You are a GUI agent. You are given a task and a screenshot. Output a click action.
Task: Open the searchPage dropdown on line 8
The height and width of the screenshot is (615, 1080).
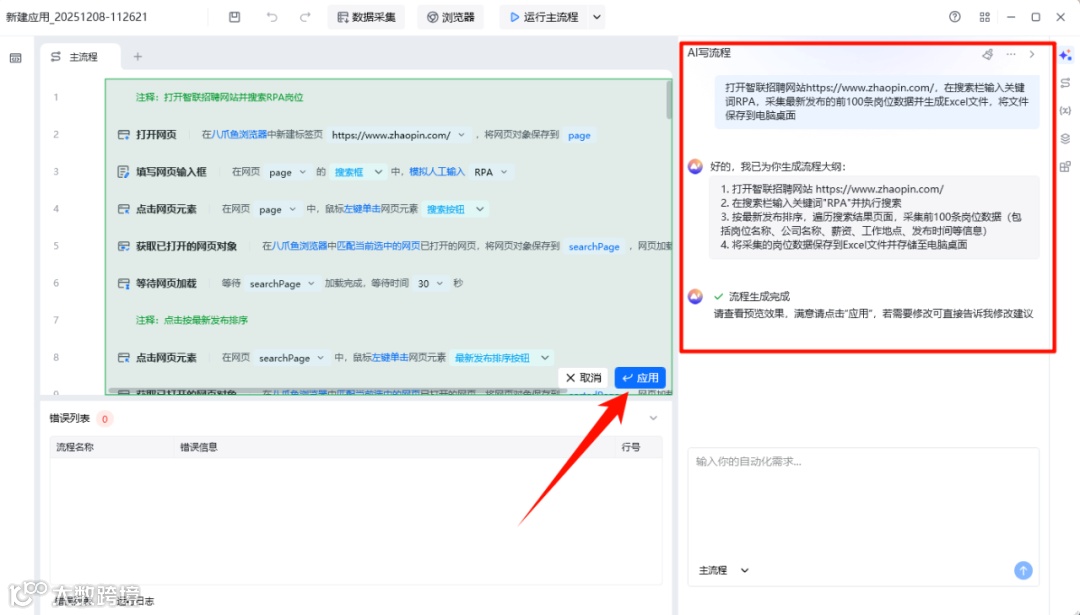pos(320,357)
